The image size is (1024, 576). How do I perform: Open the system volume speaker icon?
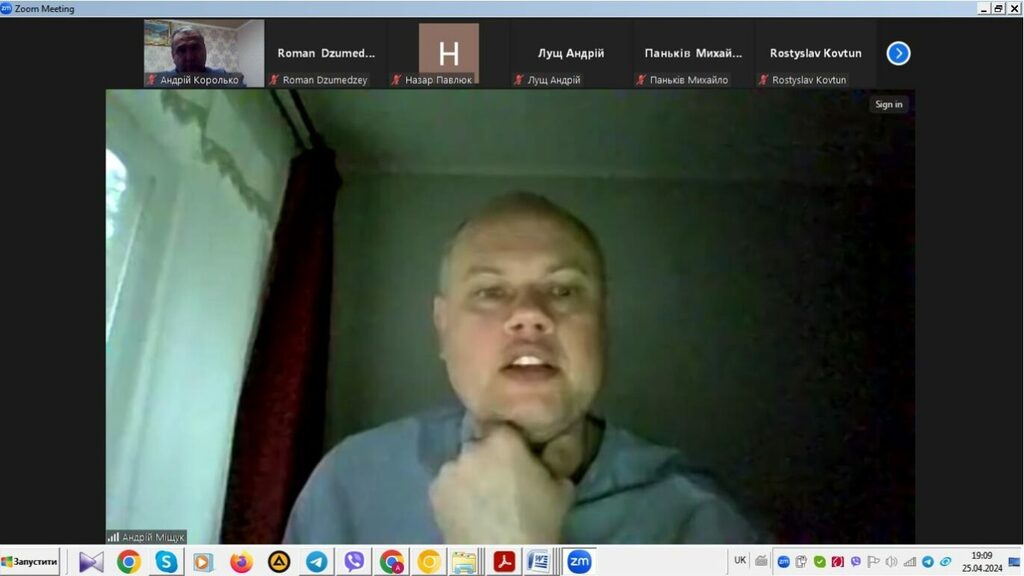point(891,562)
